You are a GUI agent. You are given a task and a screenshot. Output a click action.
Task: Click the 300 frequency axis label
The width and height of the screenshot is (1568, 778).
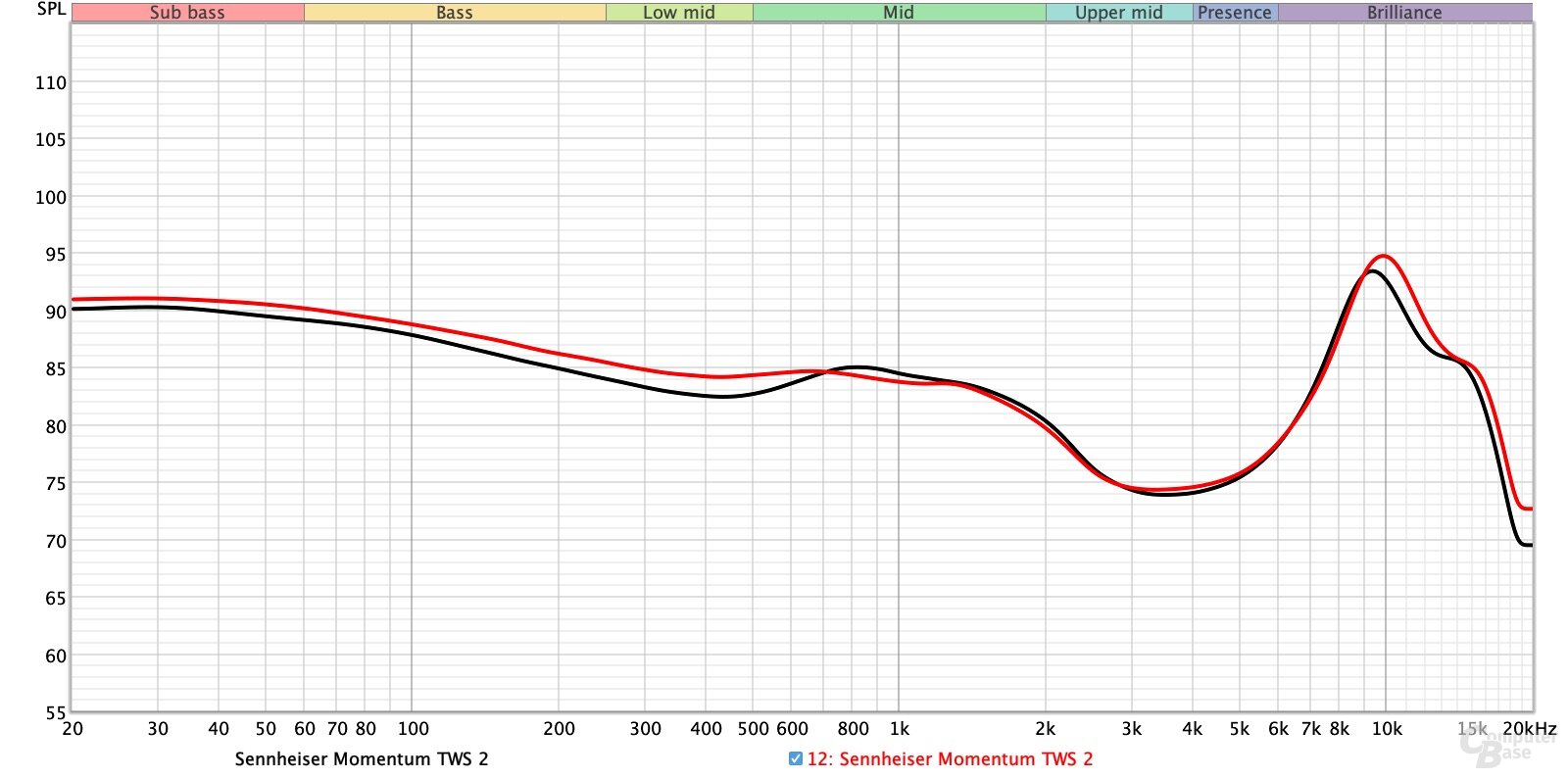(645, 728)
